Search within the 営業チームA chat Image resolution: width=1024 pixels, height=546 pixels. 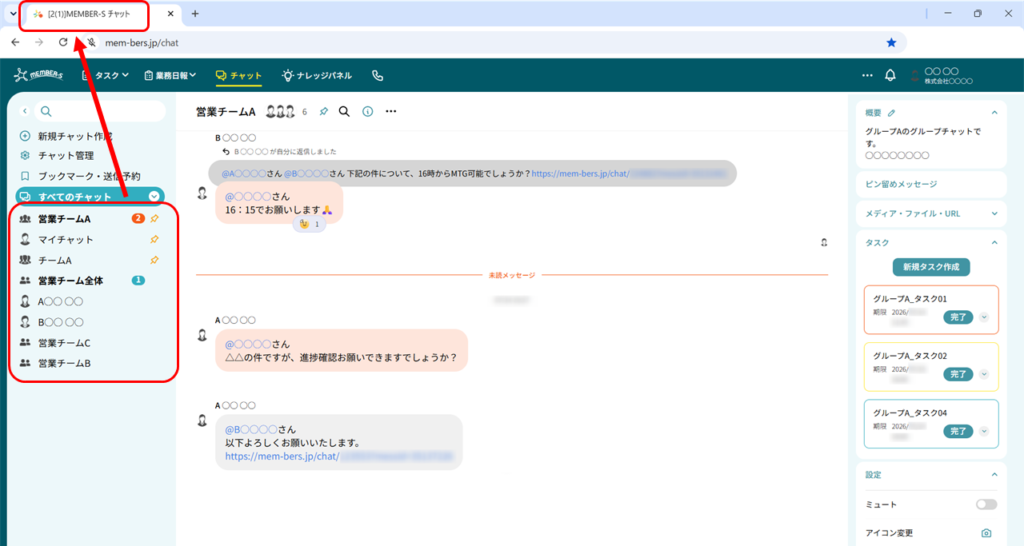tap(344, 112)
